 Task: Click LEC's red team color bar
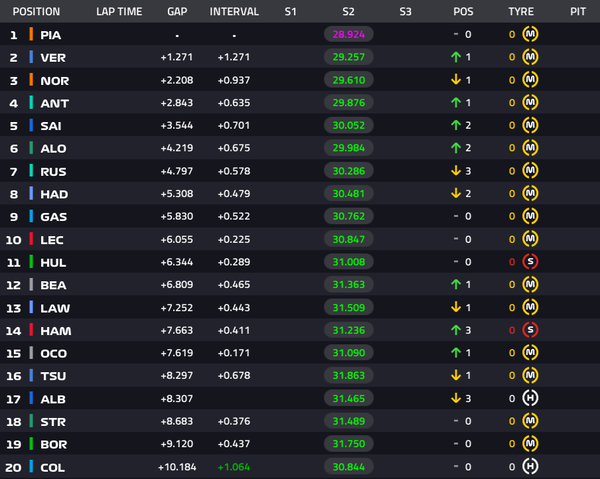[31, 239]
